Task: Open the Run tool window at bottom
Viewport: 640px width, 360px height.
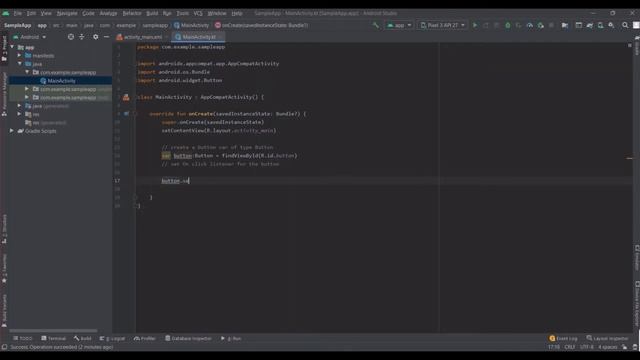Action: coord(231,338)
